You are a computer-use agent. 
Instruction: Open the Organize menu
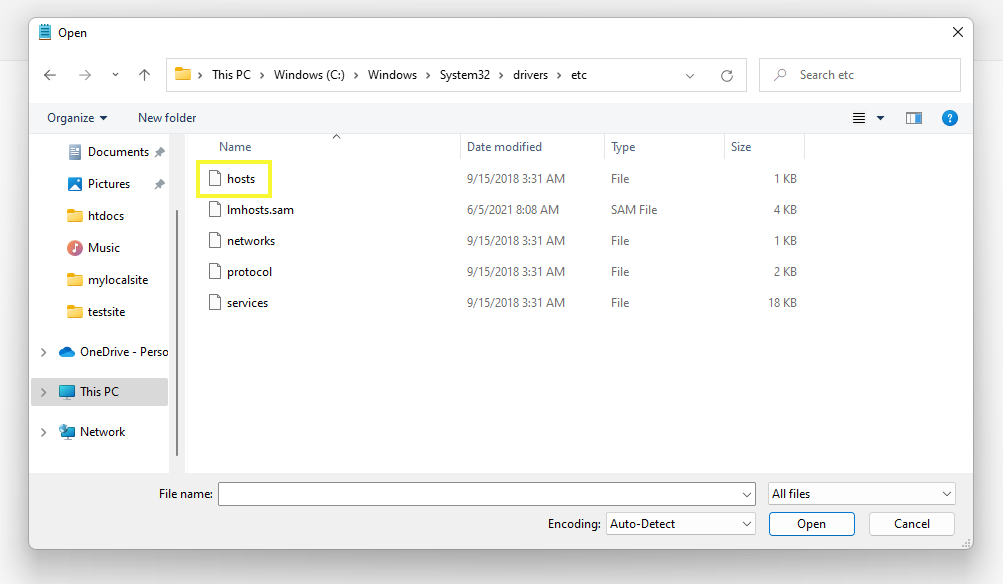[77, 118]
